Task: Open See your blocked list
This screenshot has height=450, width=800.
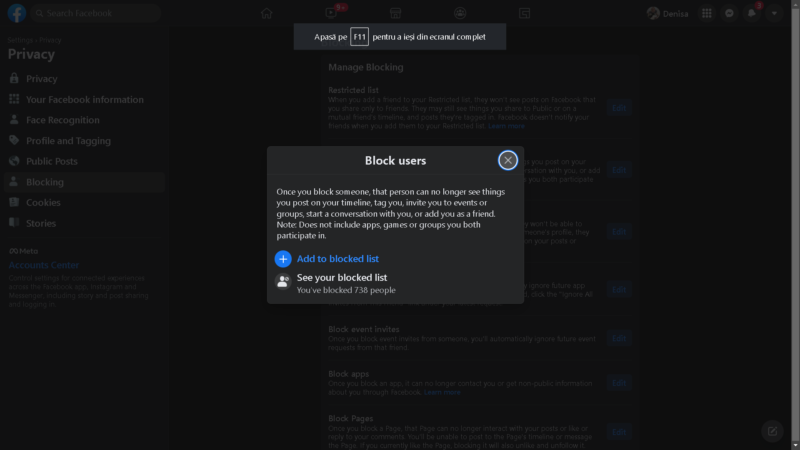Action: tap(342, 278)
